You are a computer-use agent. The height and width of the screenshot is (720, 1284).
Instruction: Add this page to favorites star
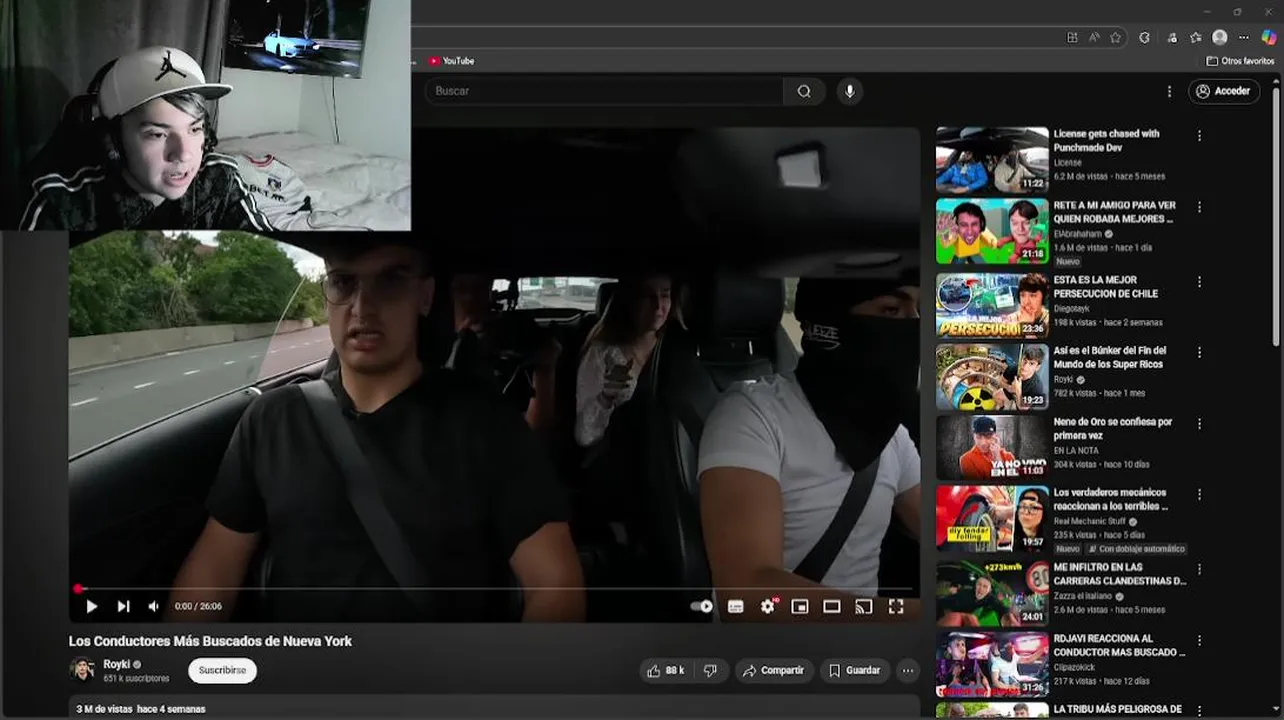coord(1116,37)
